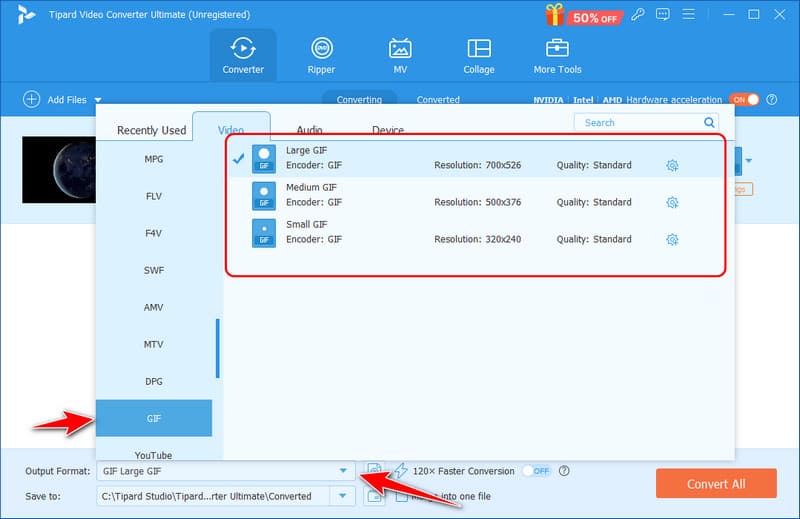The image size is (800, 519).
Task: Open More Tools toolbox
Action: pyautogui.click(x=557, y=56)
